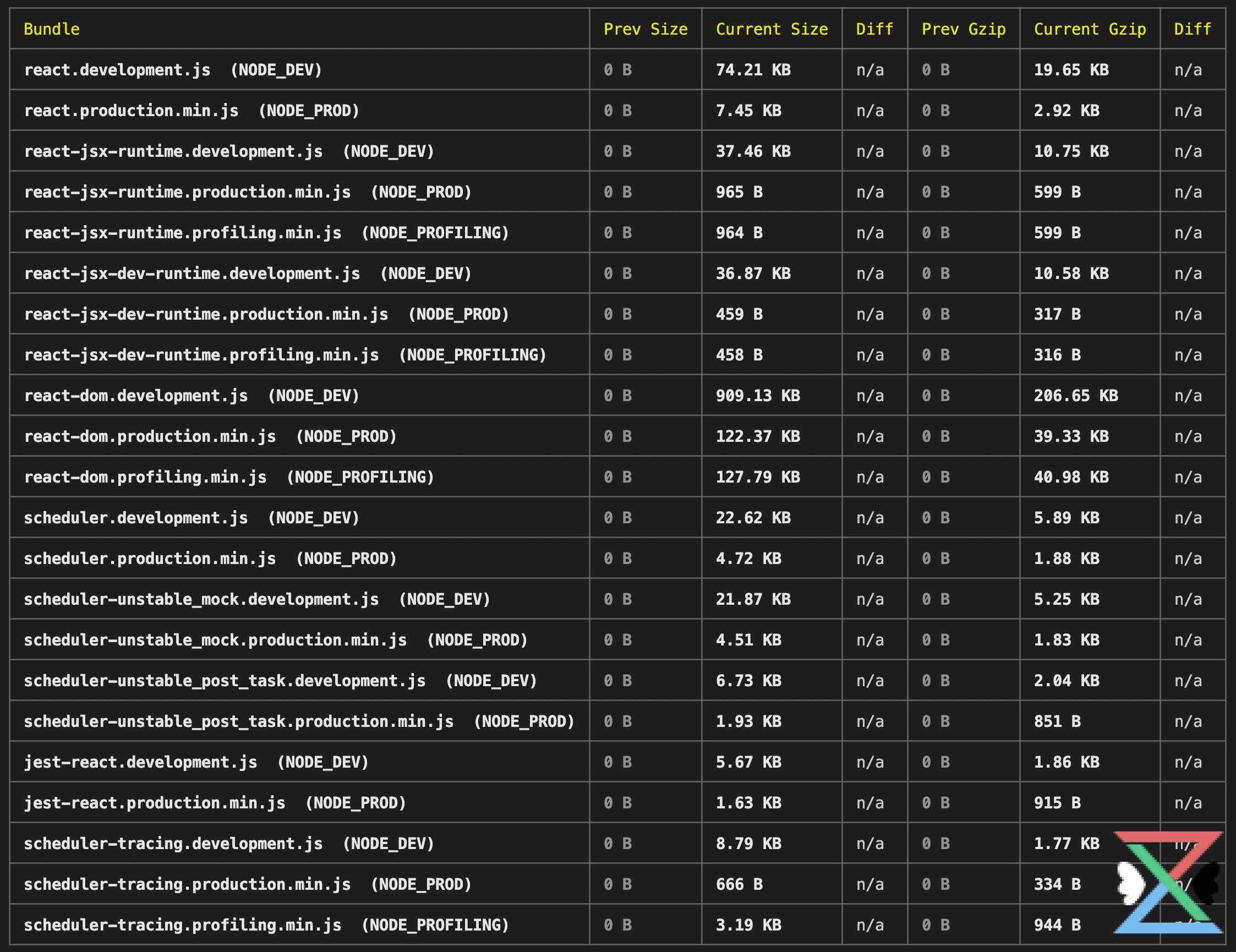1236x952 pixels.
Task: Click the 7.45 KB current size value
Action: tap(749, 111)
